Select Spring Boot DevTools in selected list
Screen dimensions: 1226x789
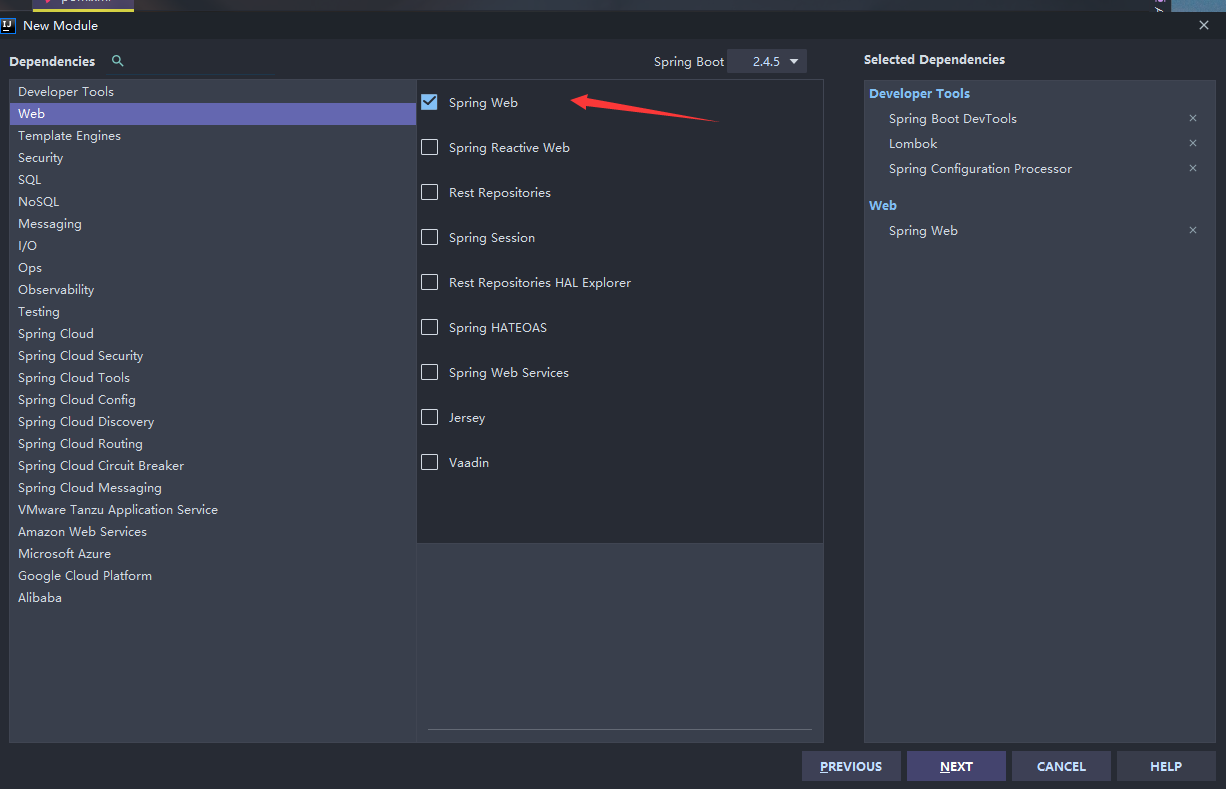click(952, 118)
